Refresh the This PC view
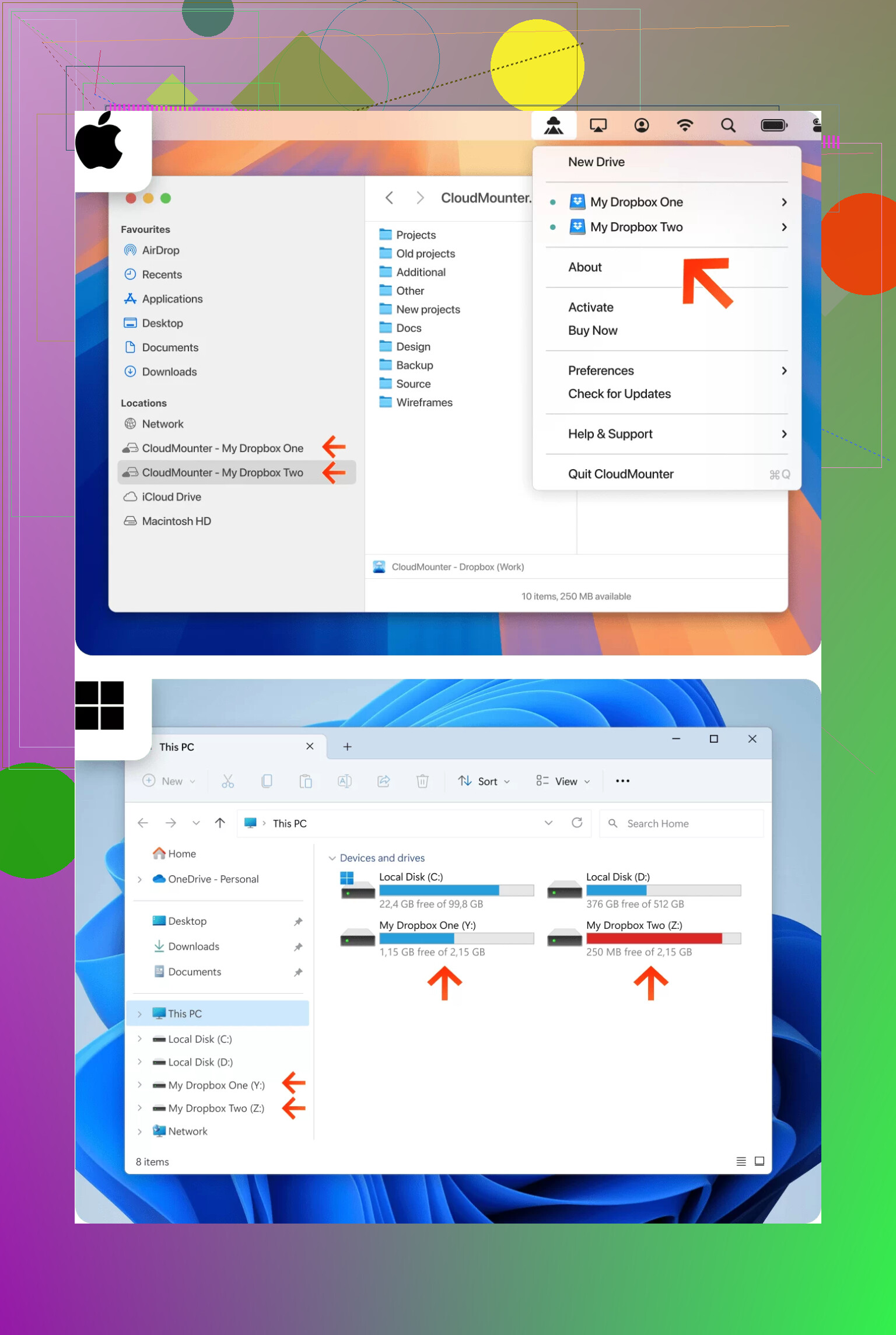This screenshot has height=1335, width=896. [577, 823]
